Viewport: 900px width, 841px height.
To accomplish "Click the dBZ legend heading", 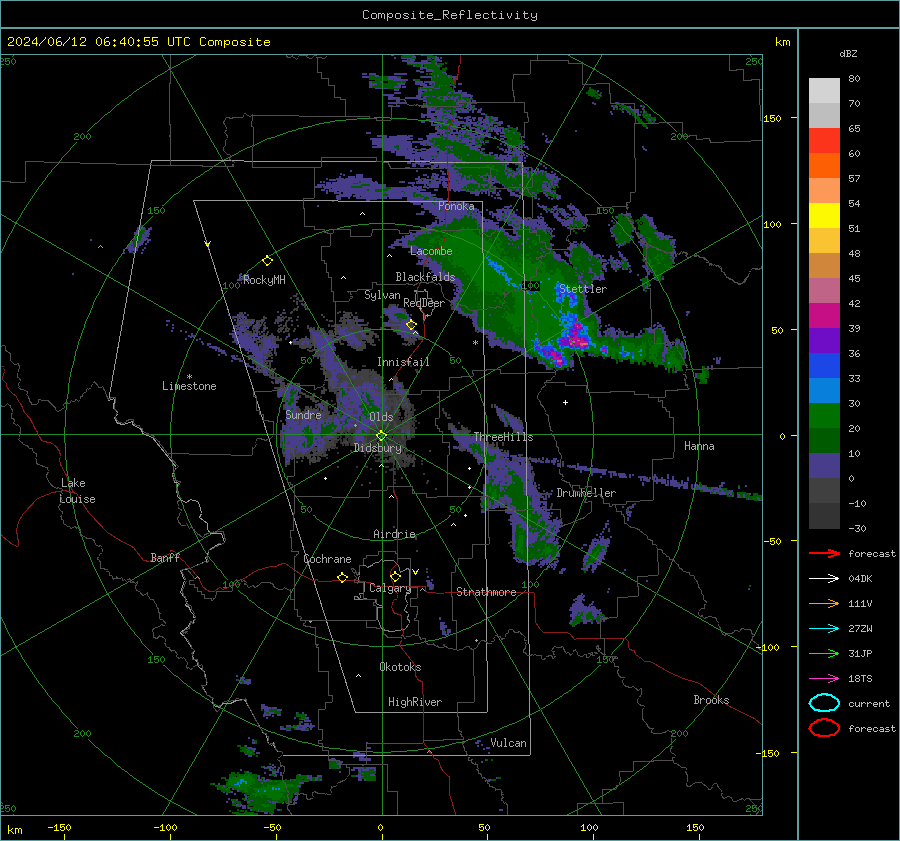I will [848, 53].
